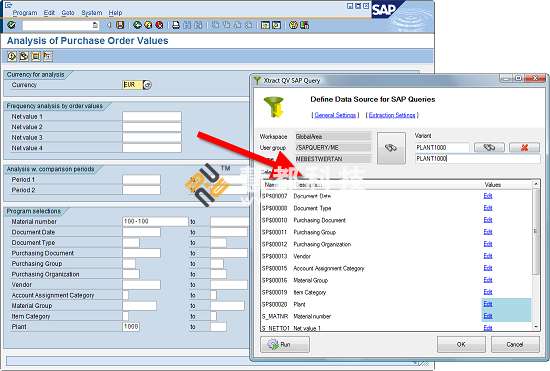Toggle the Item Category from-box

coord(126,316)
